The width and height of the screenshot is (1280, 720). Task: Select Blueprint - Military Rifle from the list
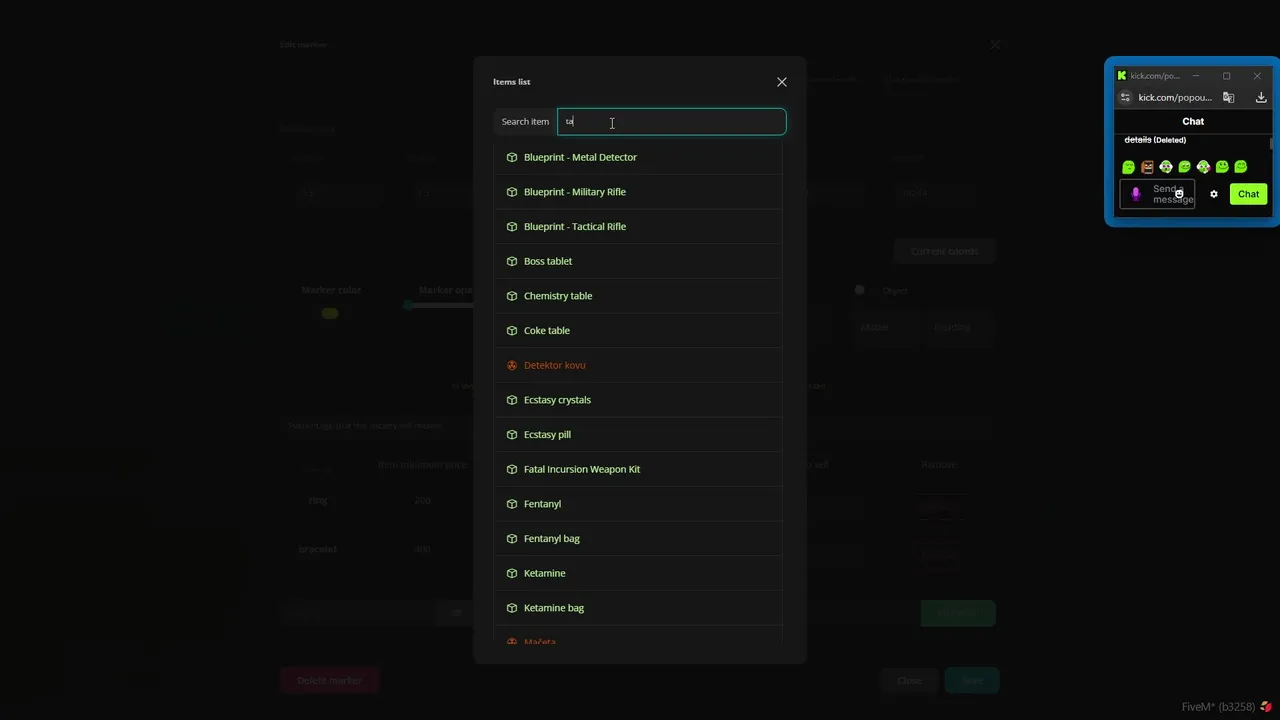[638, 192]
